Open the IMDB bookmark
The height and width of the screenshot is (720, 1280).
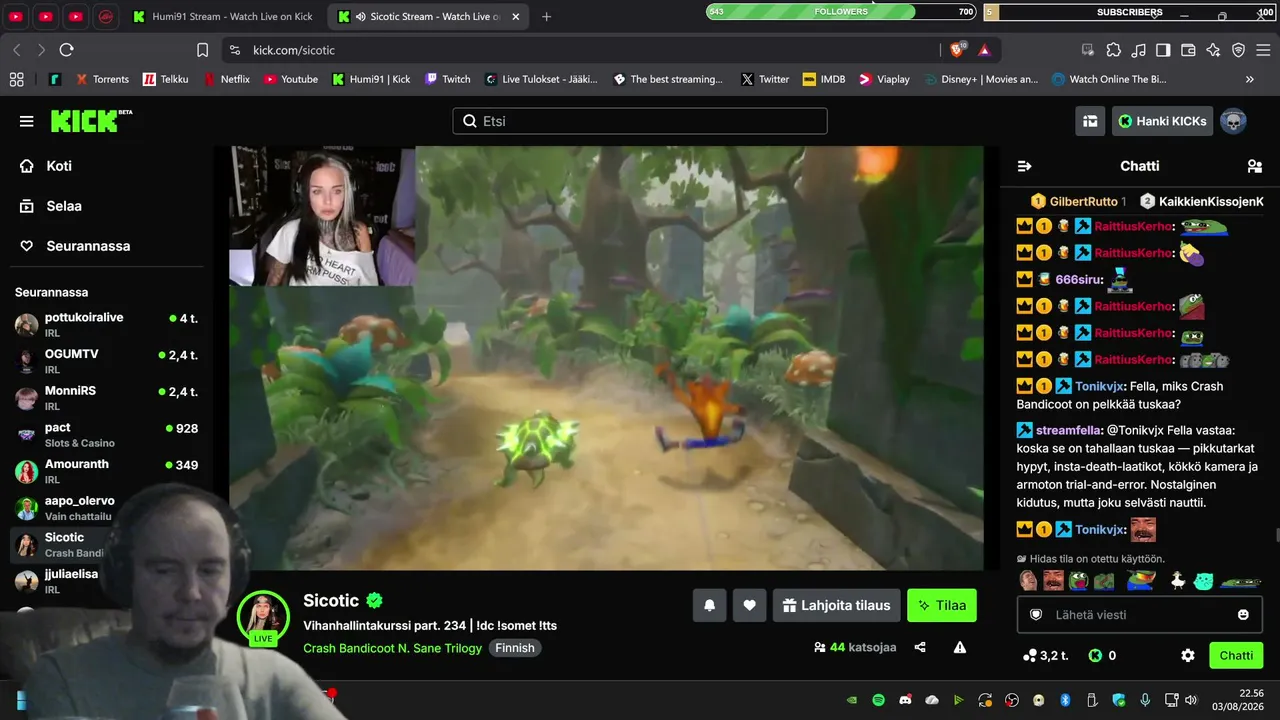(x=824, y=79)
